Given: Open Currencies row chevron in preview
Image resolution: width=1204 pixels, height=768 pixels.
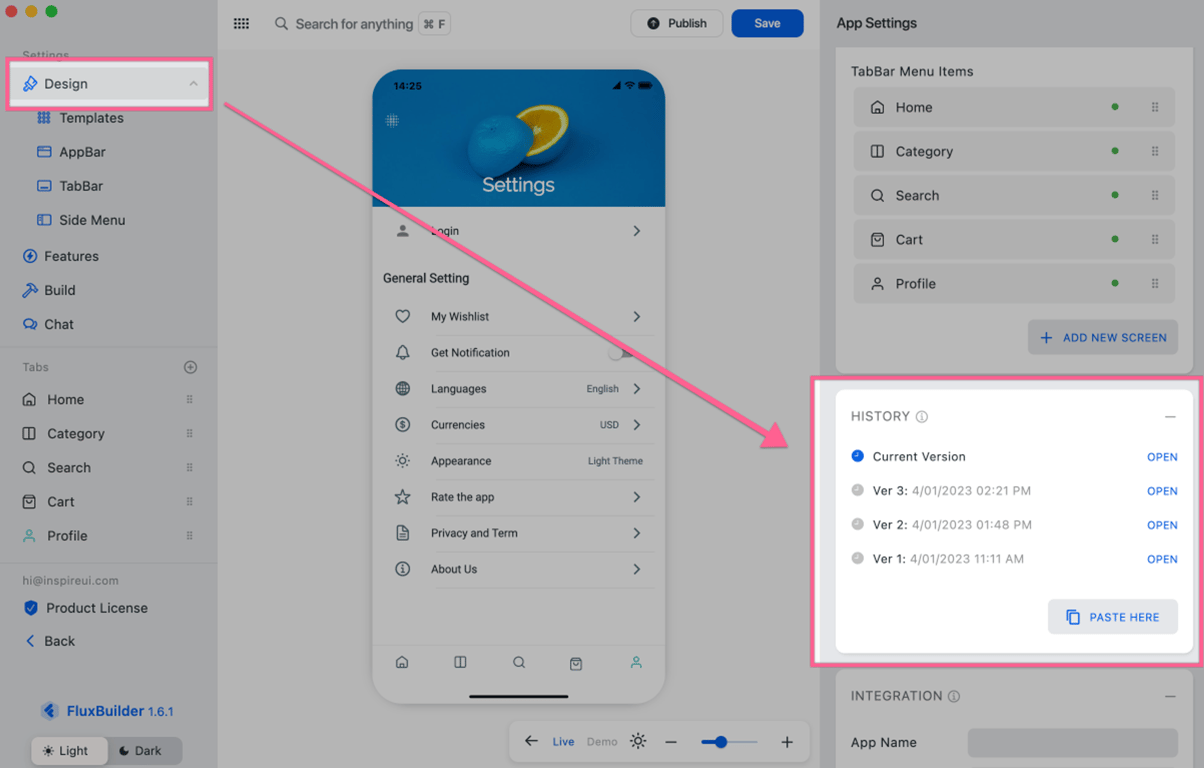Looking at the screenshot, I should point(637,425).
